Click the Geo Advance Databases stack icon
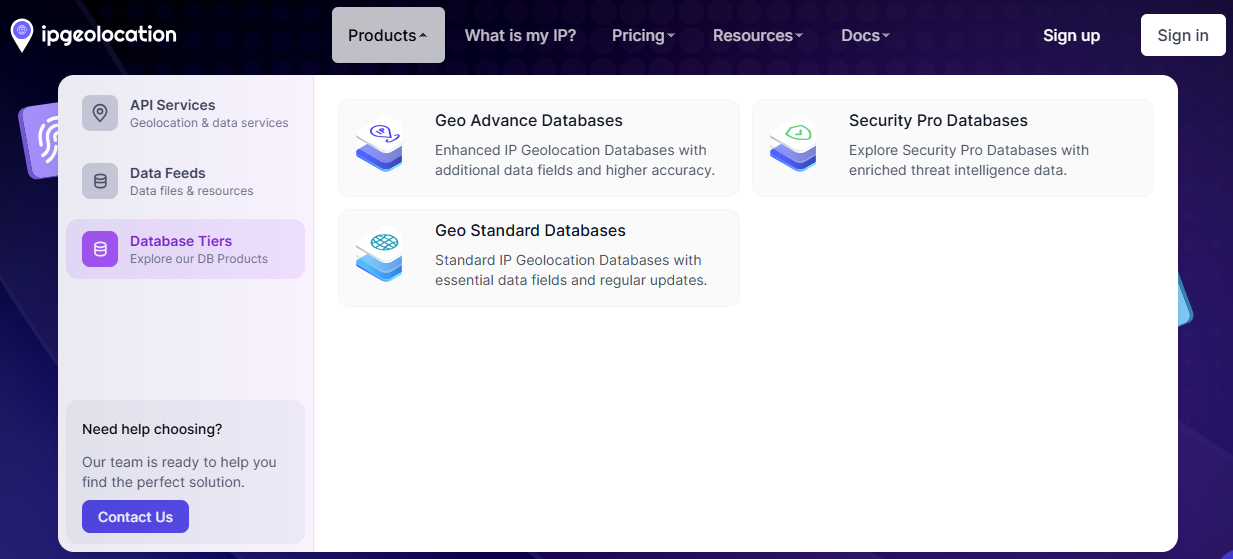The height and width of the screenshot is (559, 1233). (379, 147)
